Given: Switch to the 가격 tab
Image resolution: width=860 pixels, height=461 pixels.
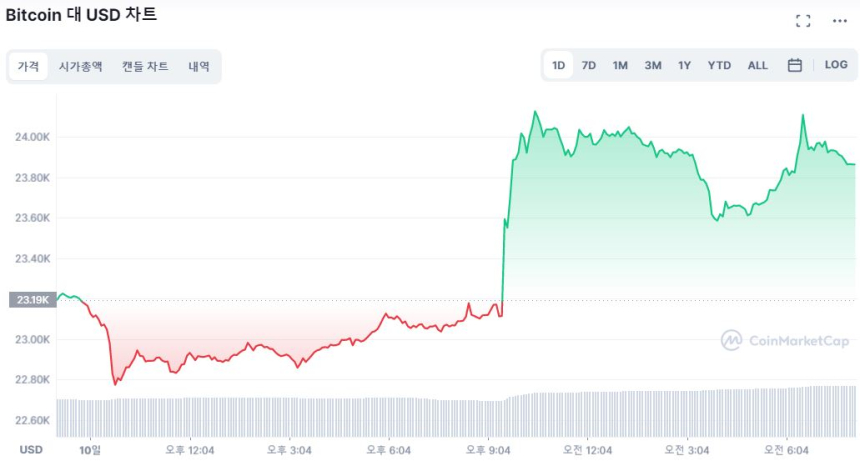Looking at the screenshot, I should pos(28,67).
